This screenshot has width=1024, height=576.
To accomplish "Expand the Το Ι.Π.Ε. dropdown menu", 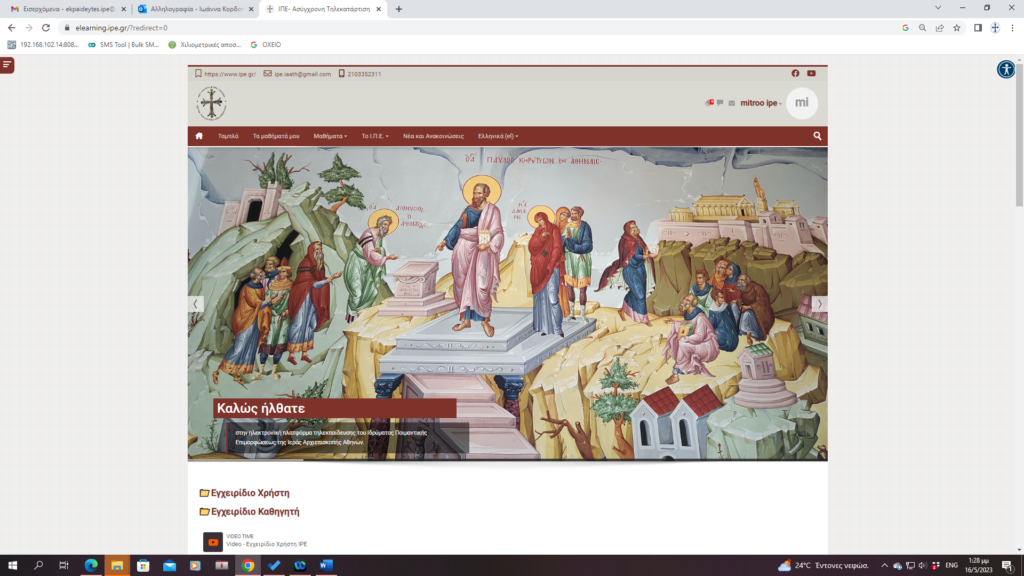I will (375, 136).
